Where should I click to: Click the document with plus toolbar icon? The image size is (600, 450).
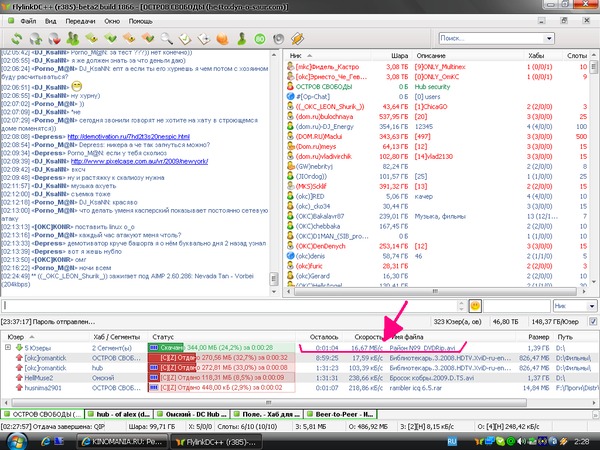[204, 39]
